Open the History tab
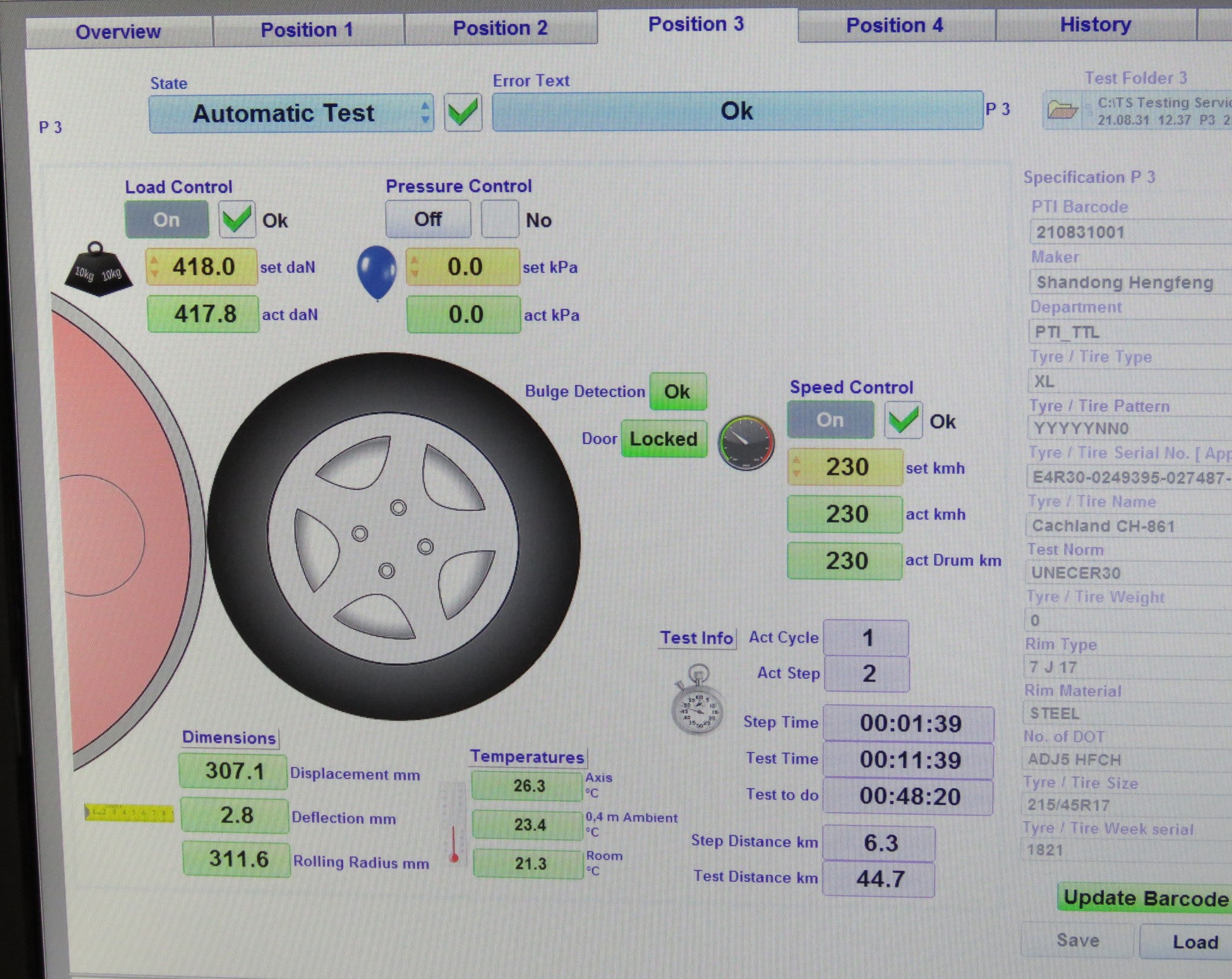Image resolution: width=1232 pixels, height=979 pixels. pos(1096,25)
